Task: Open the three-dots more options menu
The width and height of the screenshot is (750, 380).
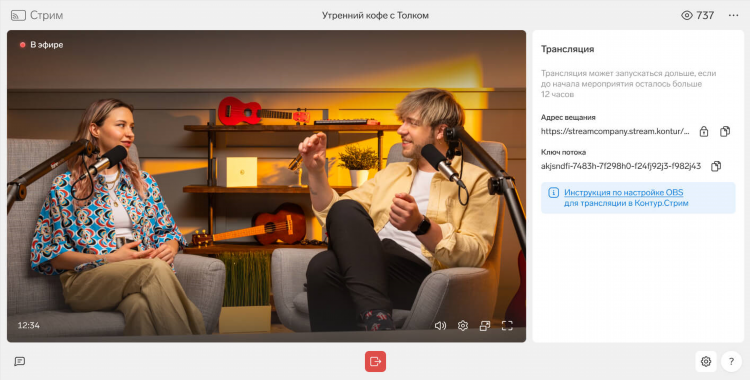Action: 733,15
